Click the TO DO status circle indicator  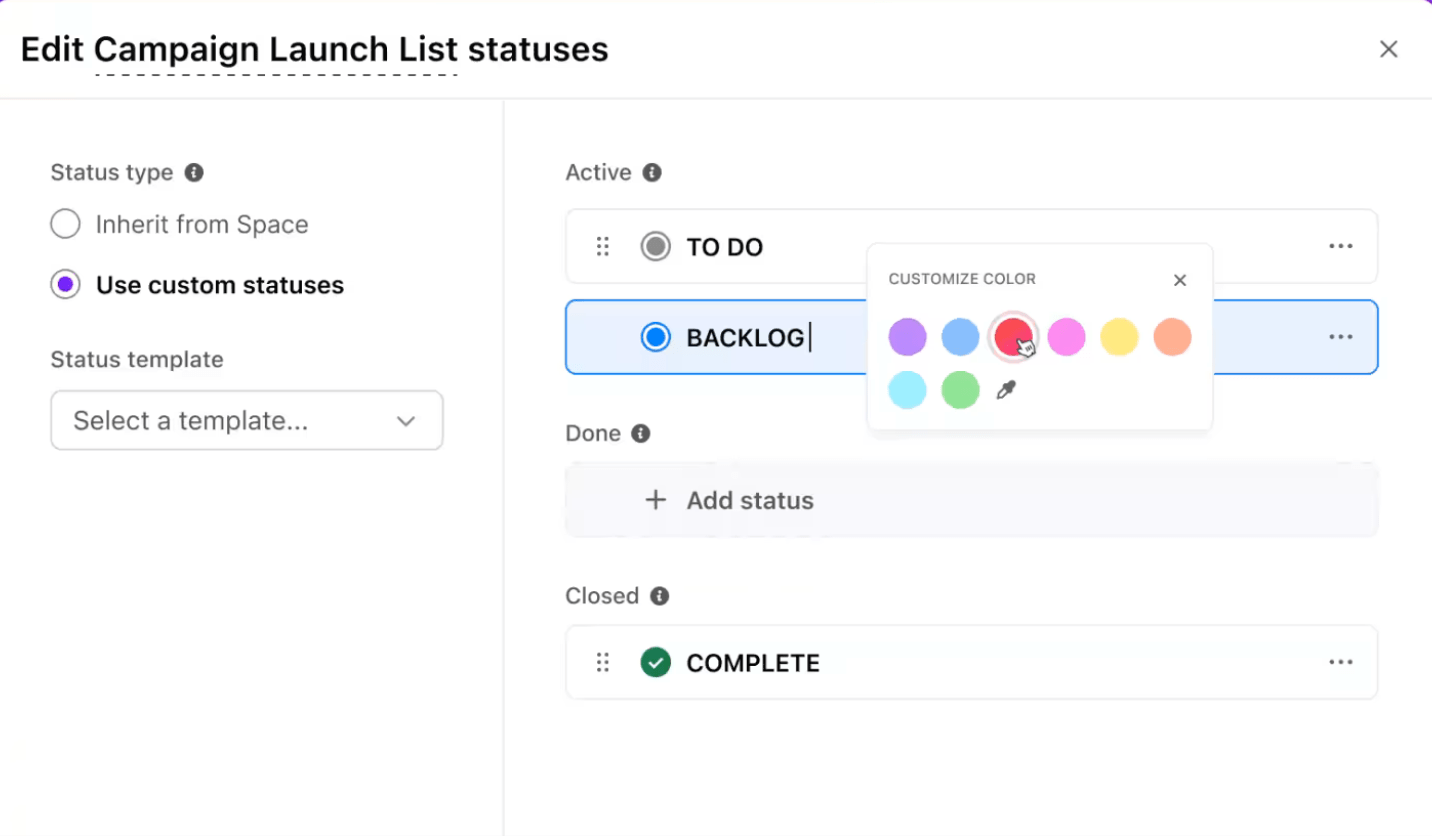(656, 246)
